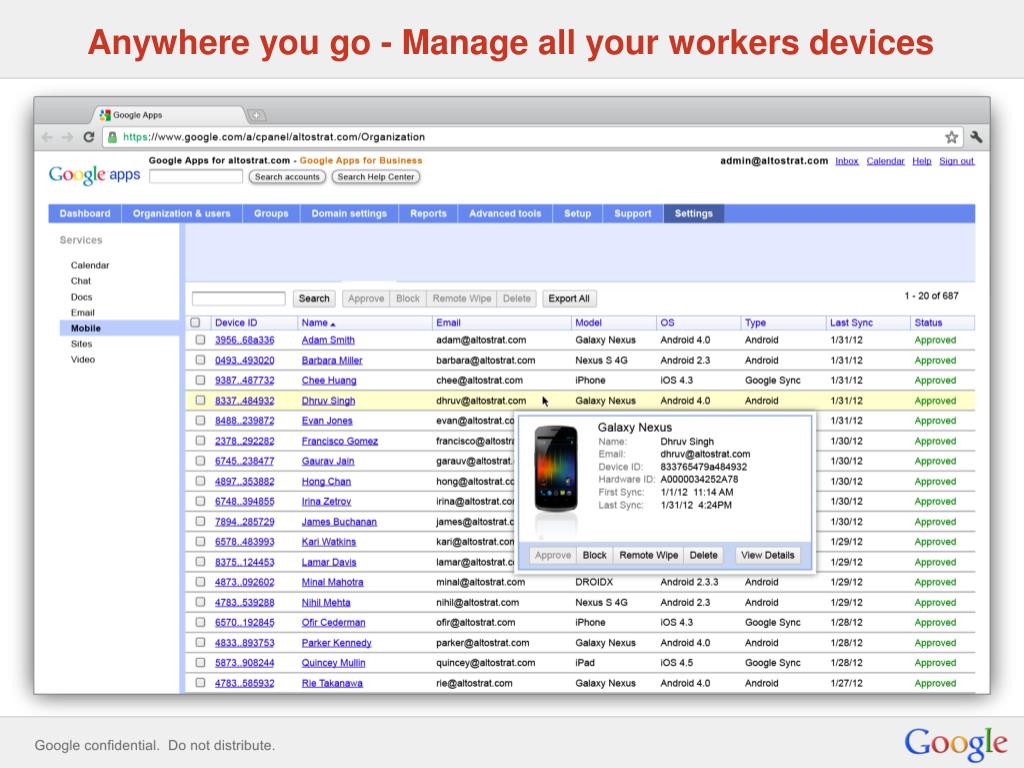The height and width of the screenshot is (768, 1024).
Task: Open device ID 3956..68a336
Action: click(244, 340)
